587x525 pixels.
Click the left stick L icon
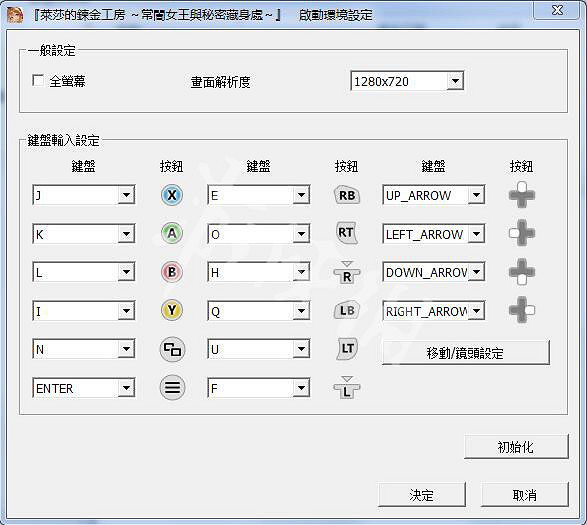pyautogui.click(x=347, y=388)
